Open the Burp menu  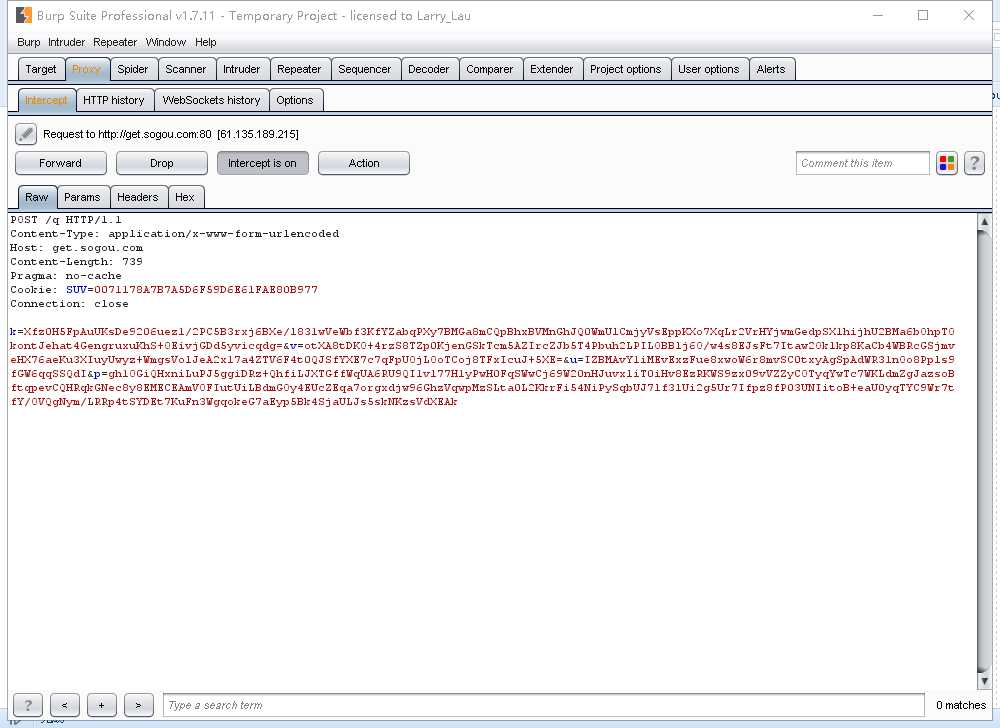[29, 42]
